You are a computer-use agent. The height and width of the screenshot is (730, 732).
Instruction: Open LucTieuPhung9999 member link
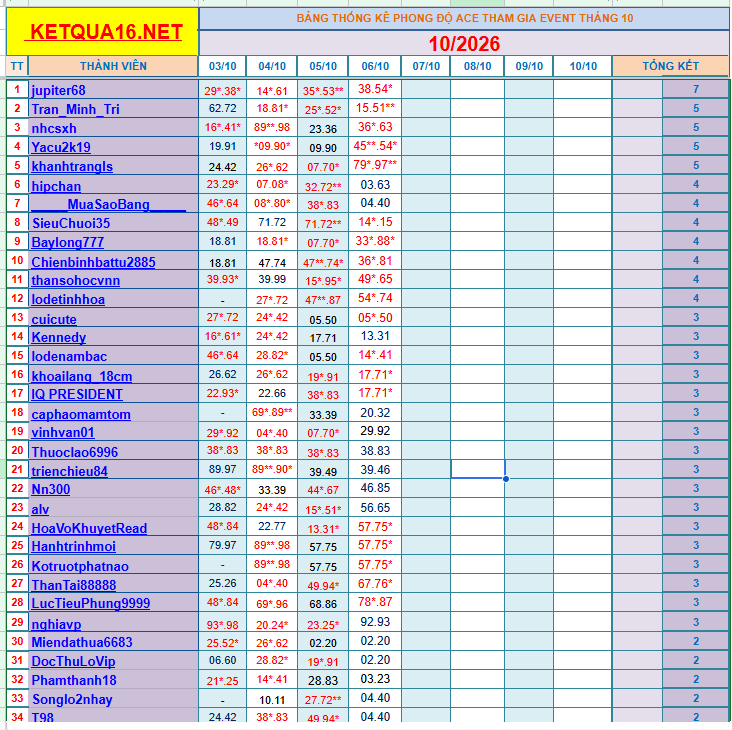click(91, 603)
